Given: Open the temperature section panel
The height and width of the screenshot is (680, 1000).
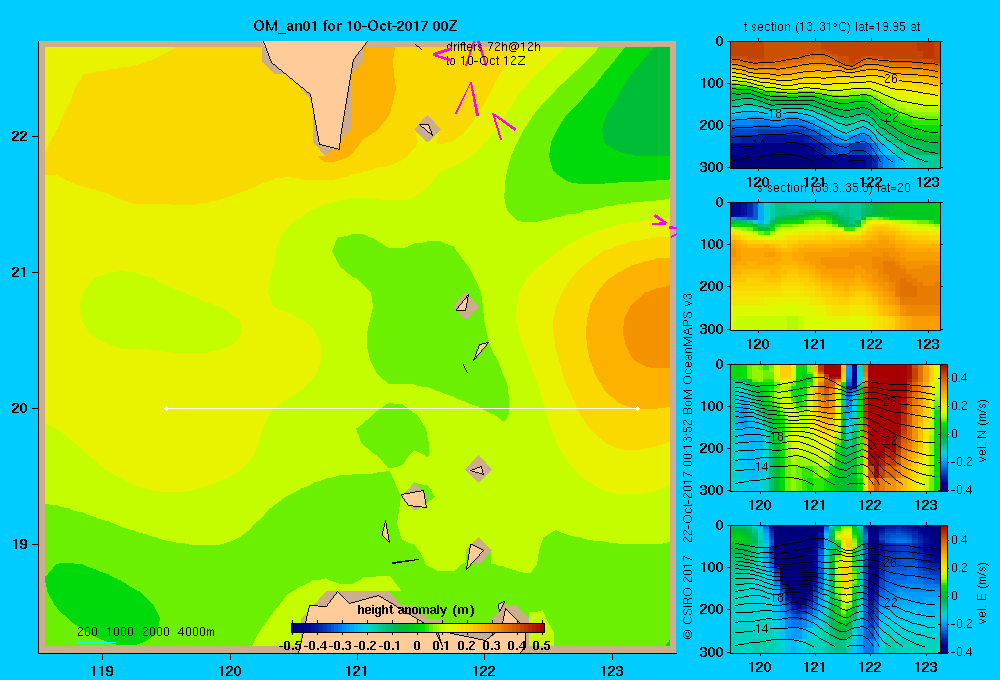Looking at the screenshot, I should coord(835,105).
